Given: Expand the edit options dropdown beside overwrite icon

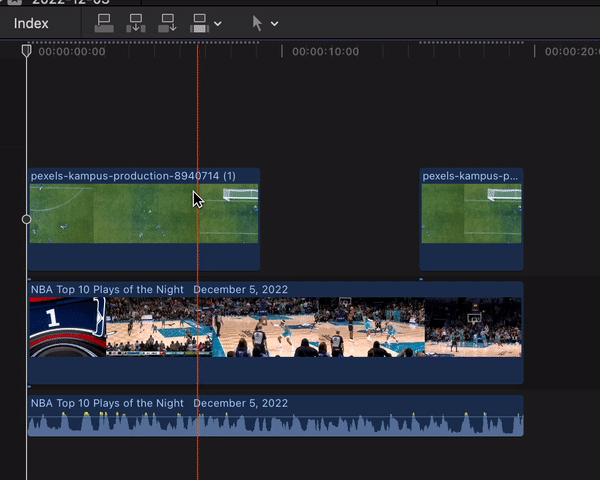Looking at the screenshot, I should click(218, 24).
